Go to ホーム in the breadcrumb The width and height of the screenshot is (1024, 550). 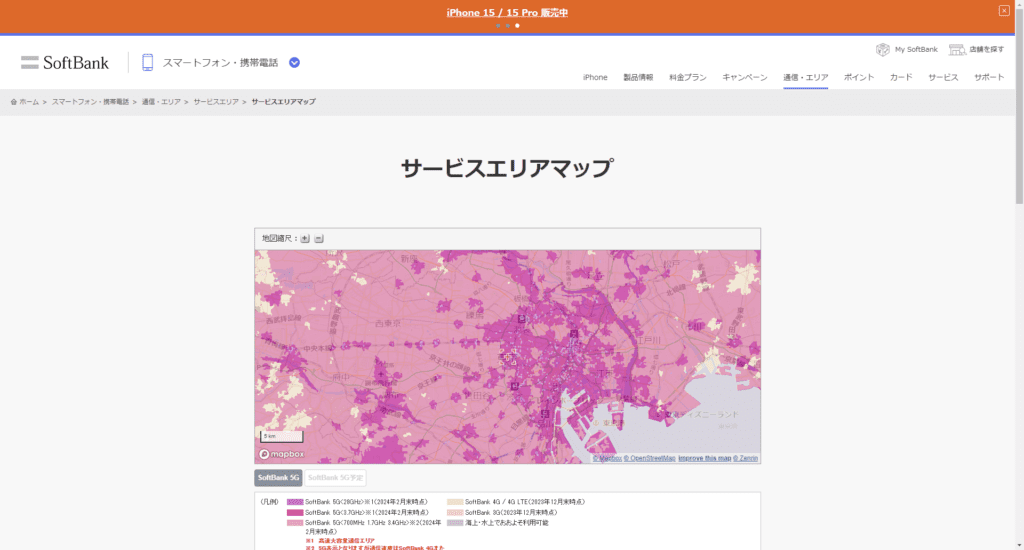29,102
